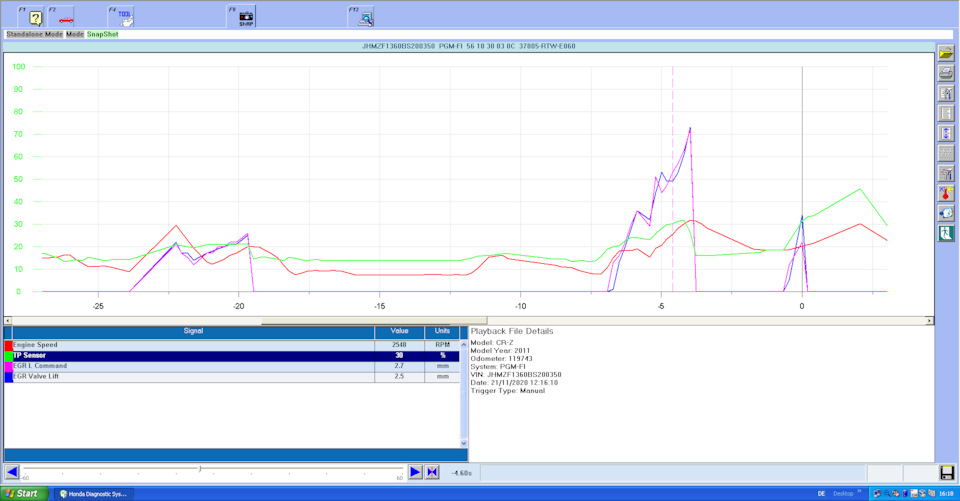The width and height of the screenshot is (960, 501).
Task: Click the magenta EGR L Command swatch
Action: [x=9, y=366]
